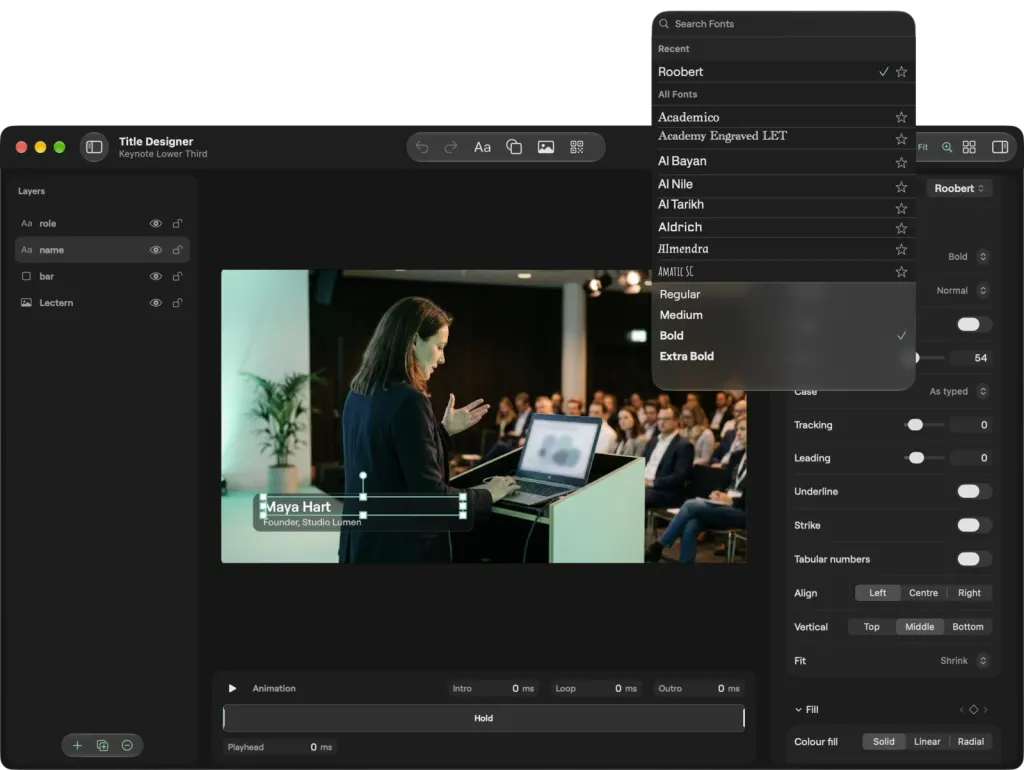Star the Academico font
1024x770 pixels.
pyautogui.click(x=901, y=117)
